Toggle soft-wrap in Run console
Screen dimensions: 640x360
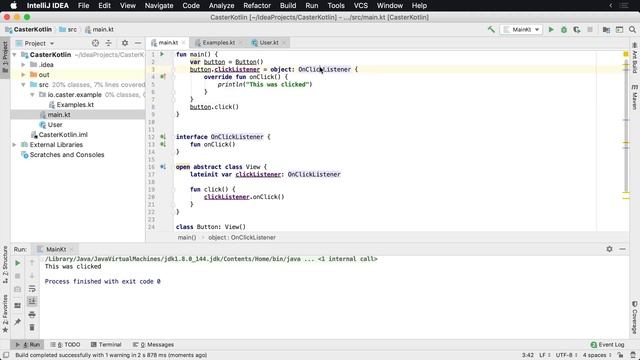(32, 289)
